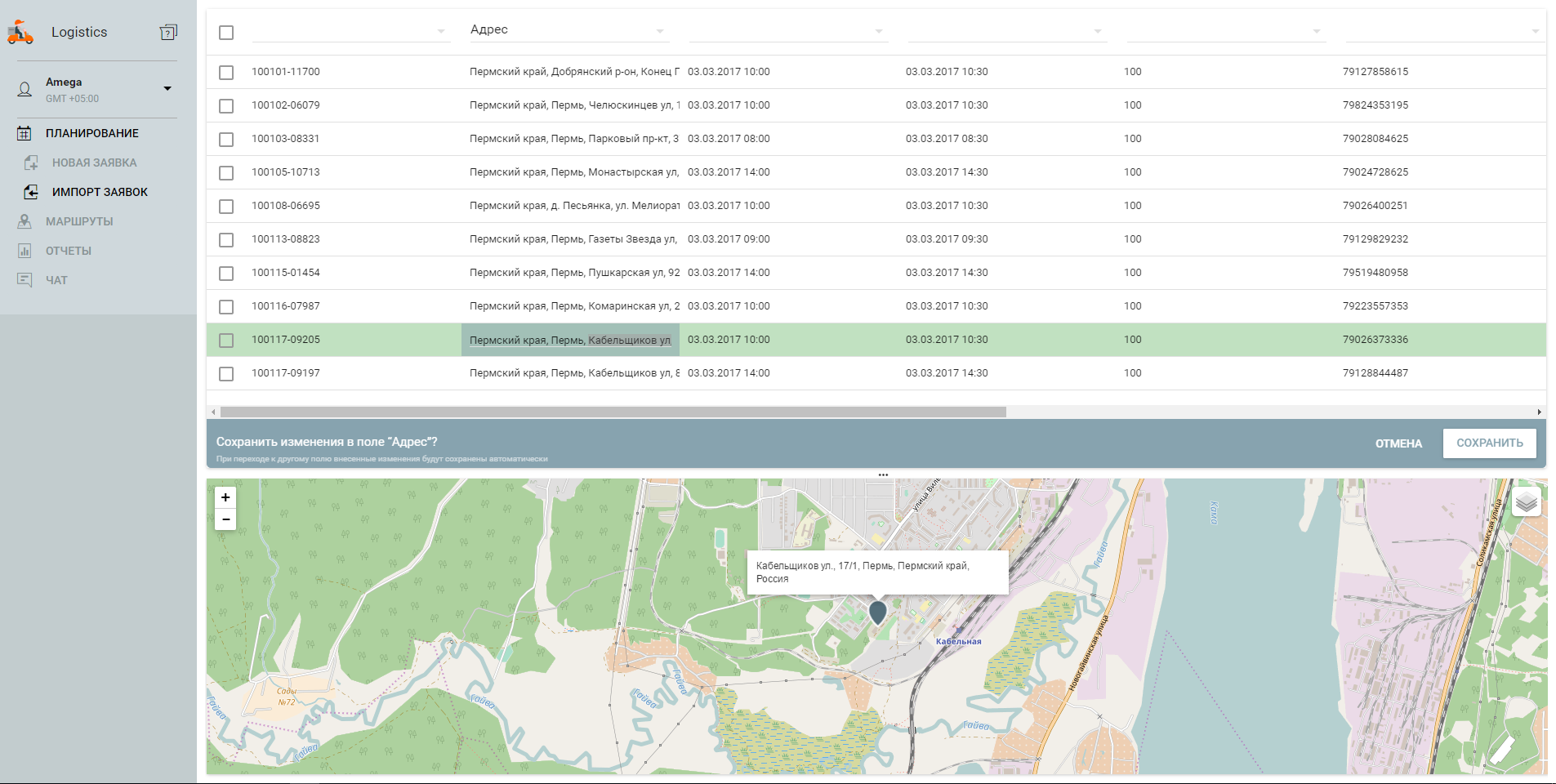
Task: Click the map layers icon
Action: click(x=1526, y=502)
